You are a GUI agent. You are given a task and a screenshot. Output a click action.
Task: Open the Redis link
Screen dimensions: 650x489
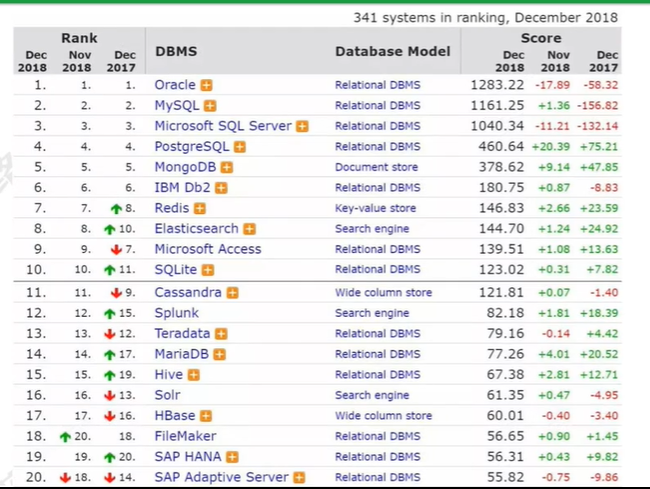click(172, 208)
